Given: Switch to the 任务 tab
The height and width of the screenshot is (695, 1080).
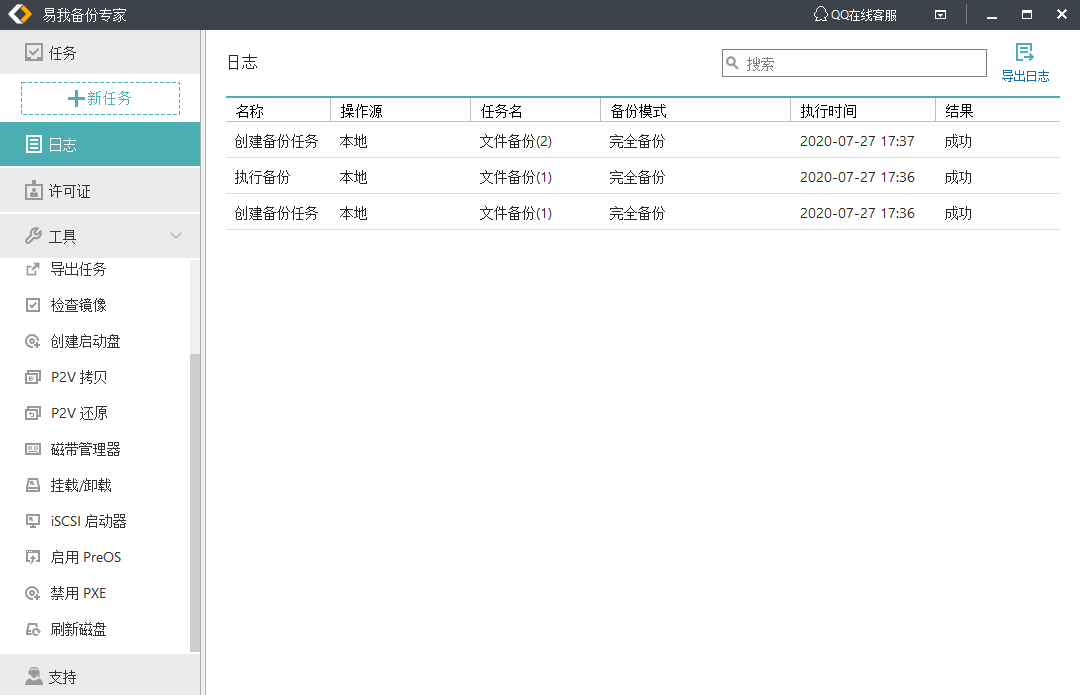Looking at the screenshot, I should pos(62,53).
